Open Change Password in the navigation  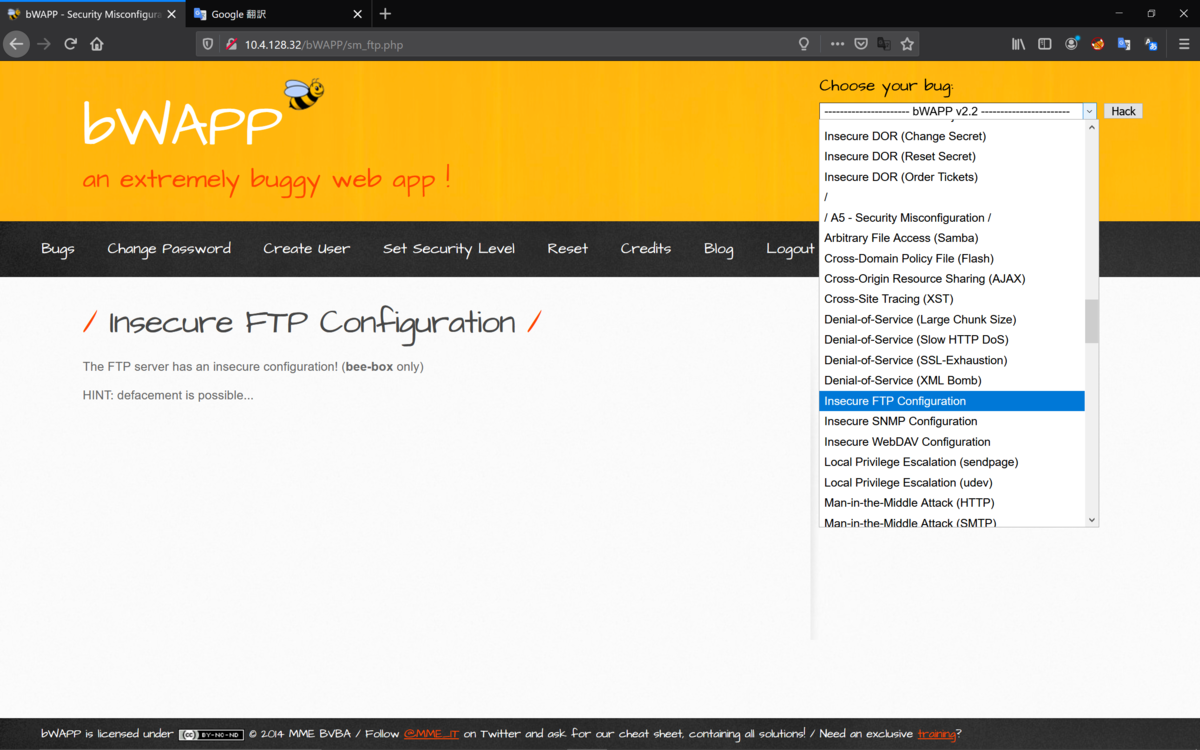pyautogui.click(x=169, y=249)
